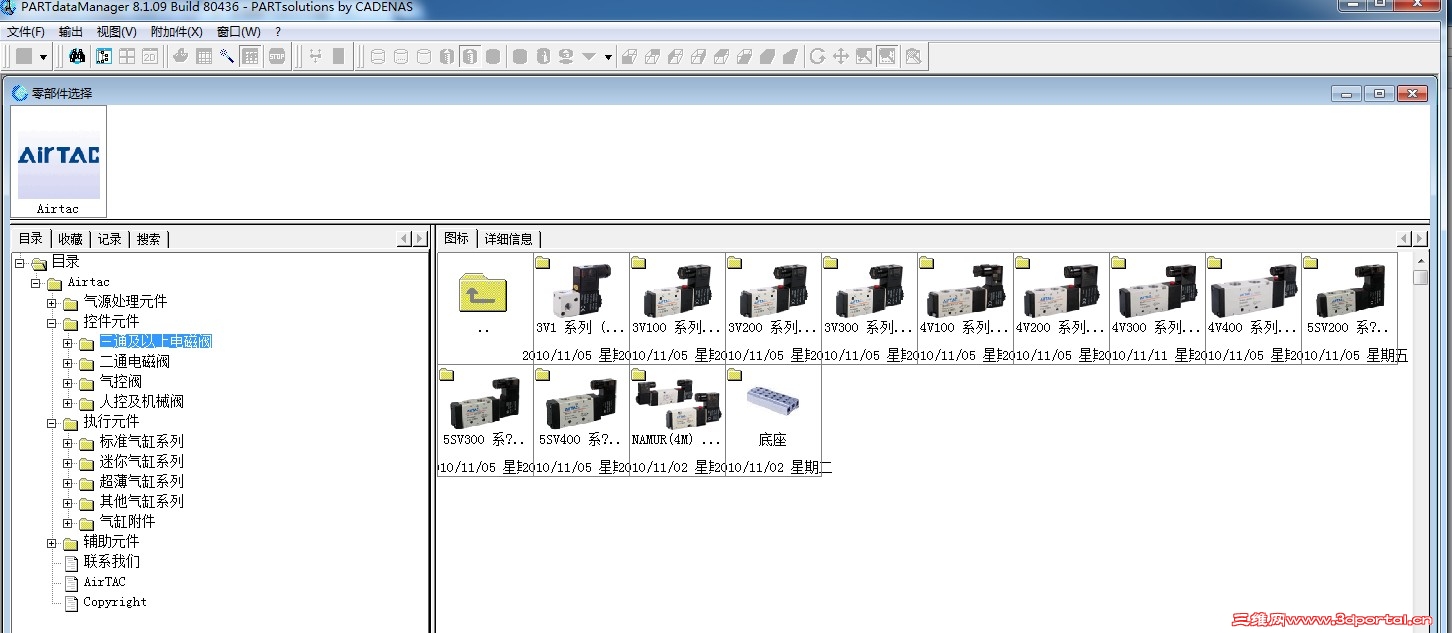This screenshot has width=1452, height=633.
Task: Select 气缸附件 folder in tree
Action: coord(127,522)
